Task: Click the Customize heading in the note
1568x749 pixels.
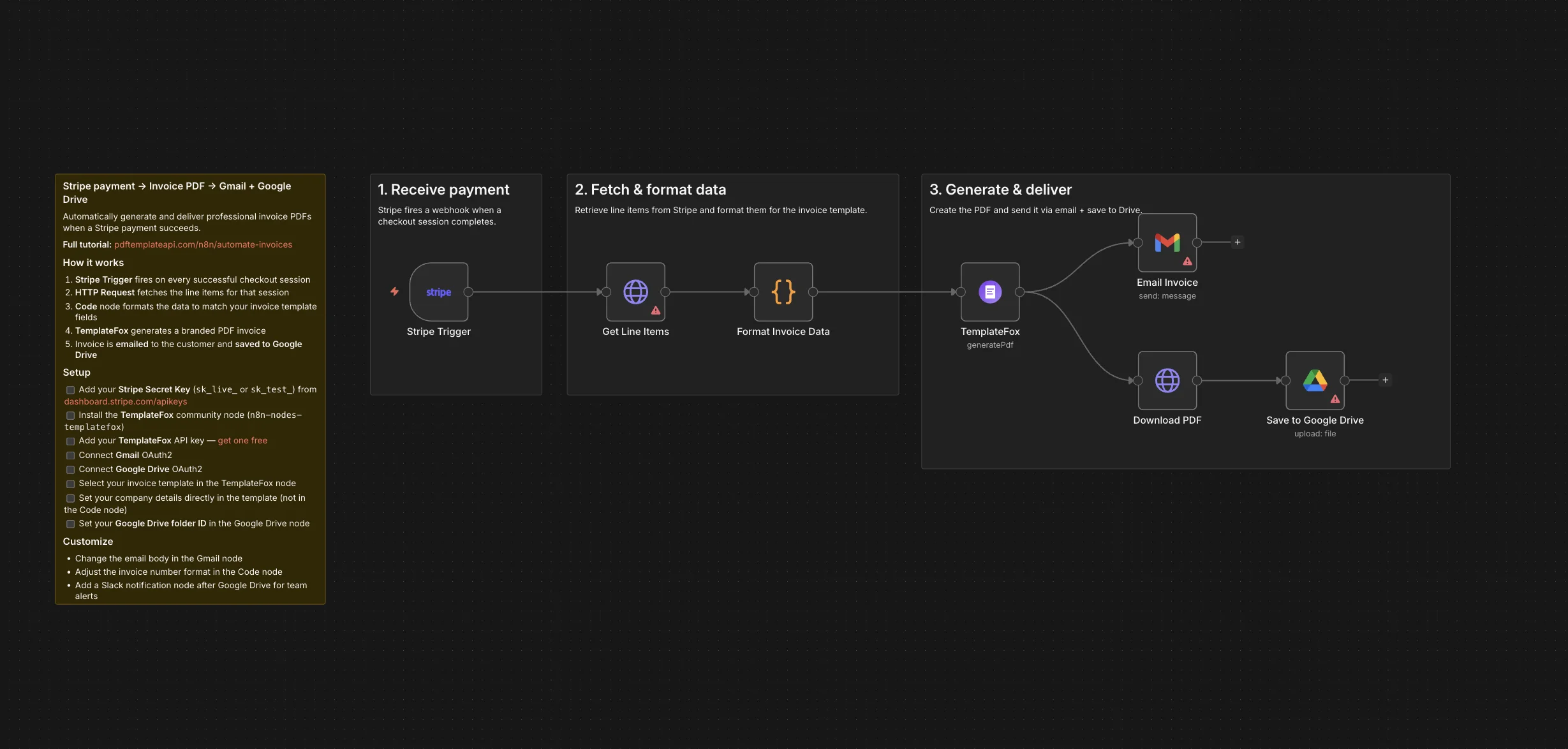Action: (x=87, y=542)
